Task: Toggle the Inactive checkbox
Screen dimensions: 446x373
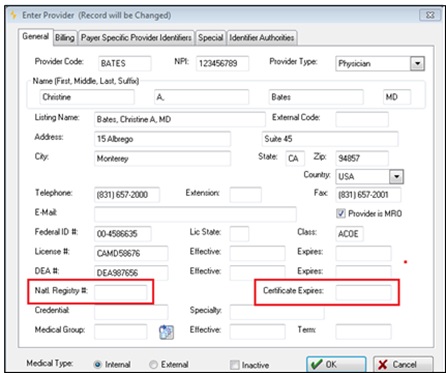Action: coord(235,365)
